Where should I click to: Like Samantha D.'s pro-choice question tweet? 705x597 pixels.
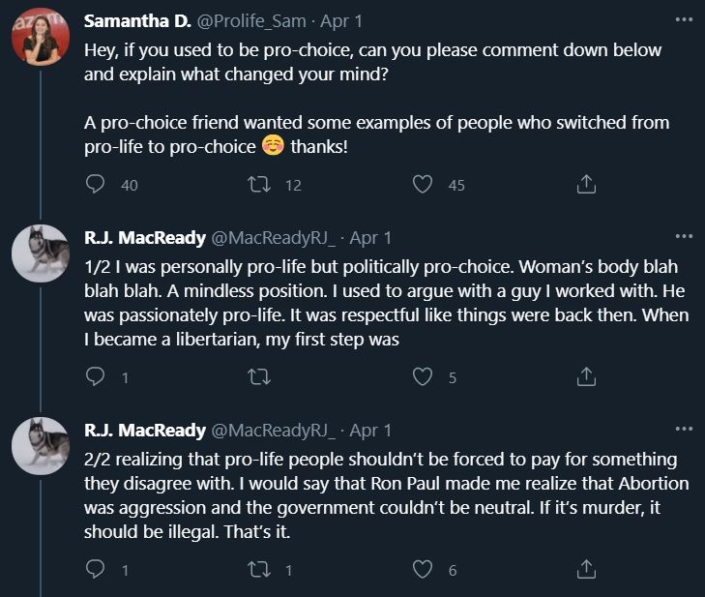(x=423, y=184)
